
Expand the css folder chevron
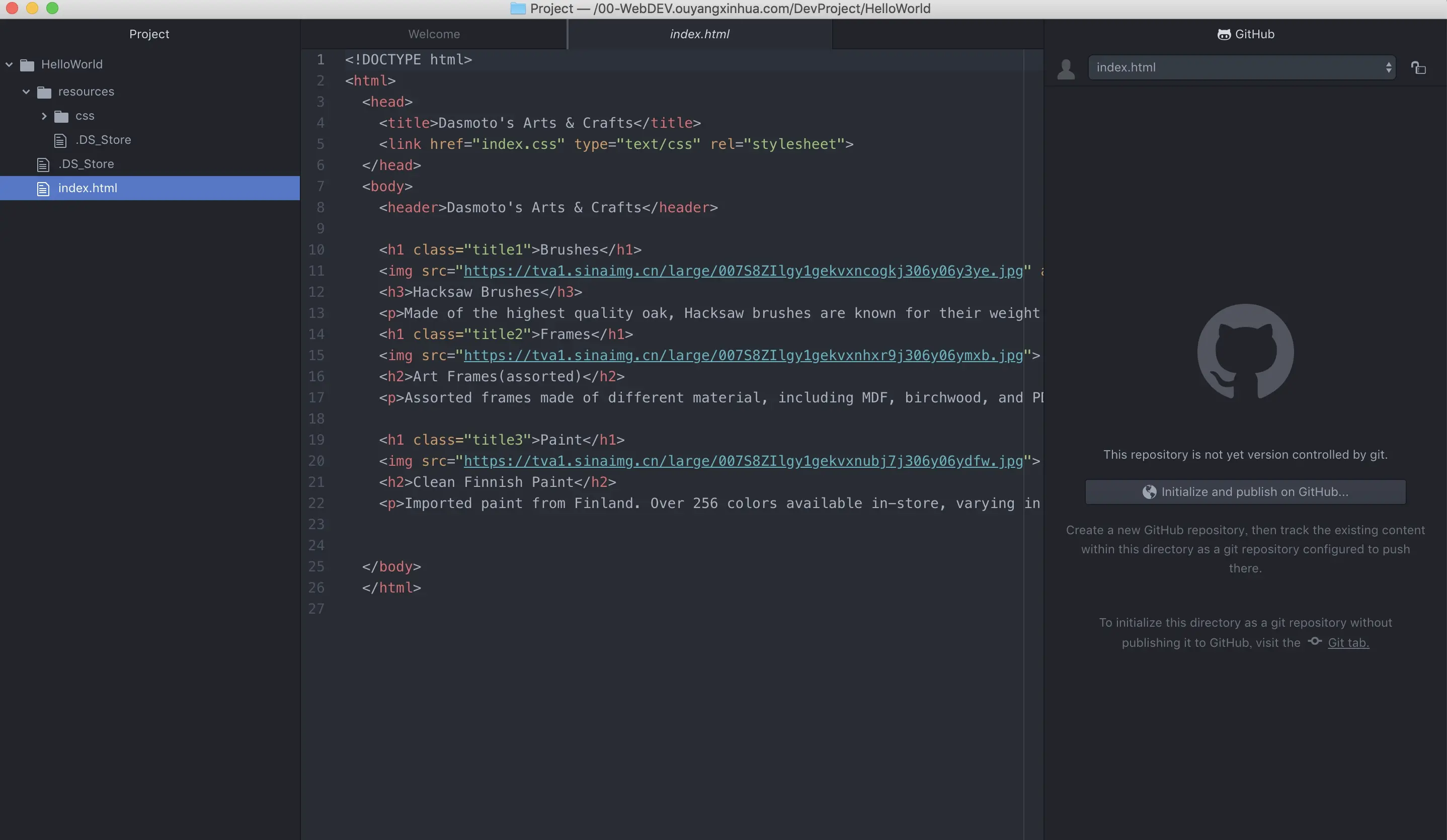click(x=44, y=116)
